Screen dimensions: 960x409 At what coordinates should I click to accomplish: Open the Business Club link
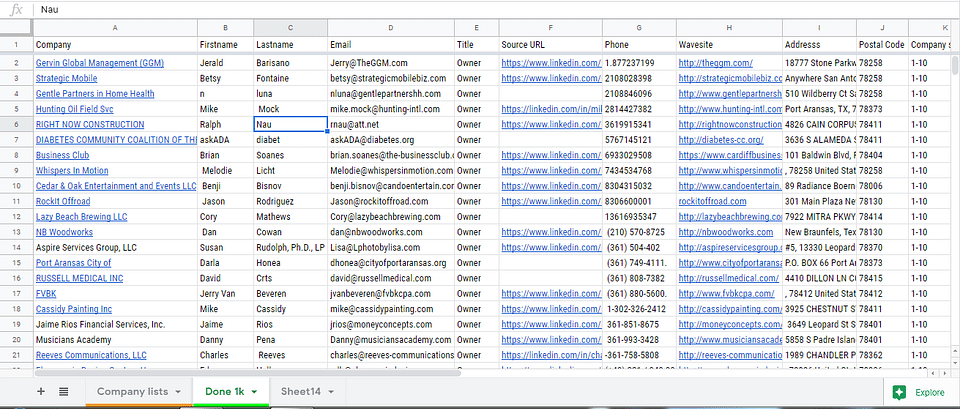(x=62, y=156)
